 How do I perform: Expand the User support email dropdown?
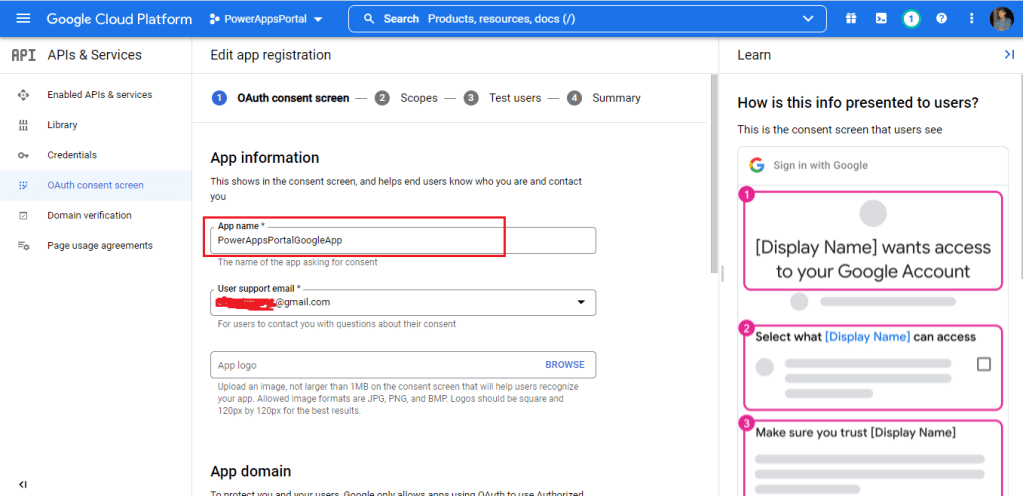582,302
